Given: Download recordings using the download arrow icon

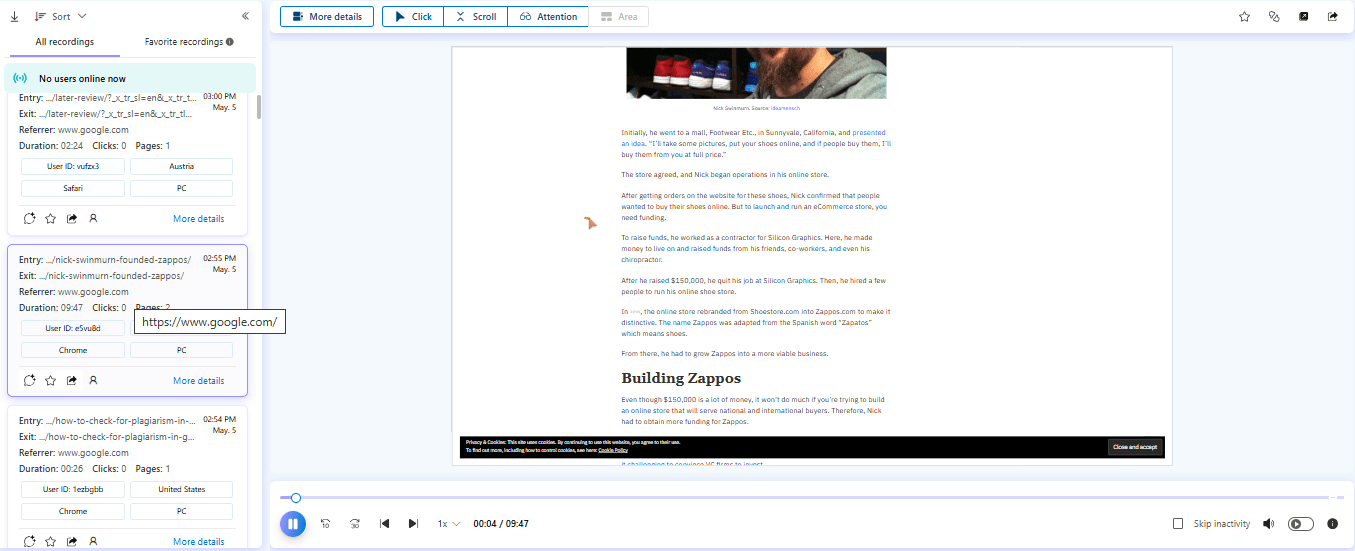Looking at the screenshot, I should click(14, 17).
